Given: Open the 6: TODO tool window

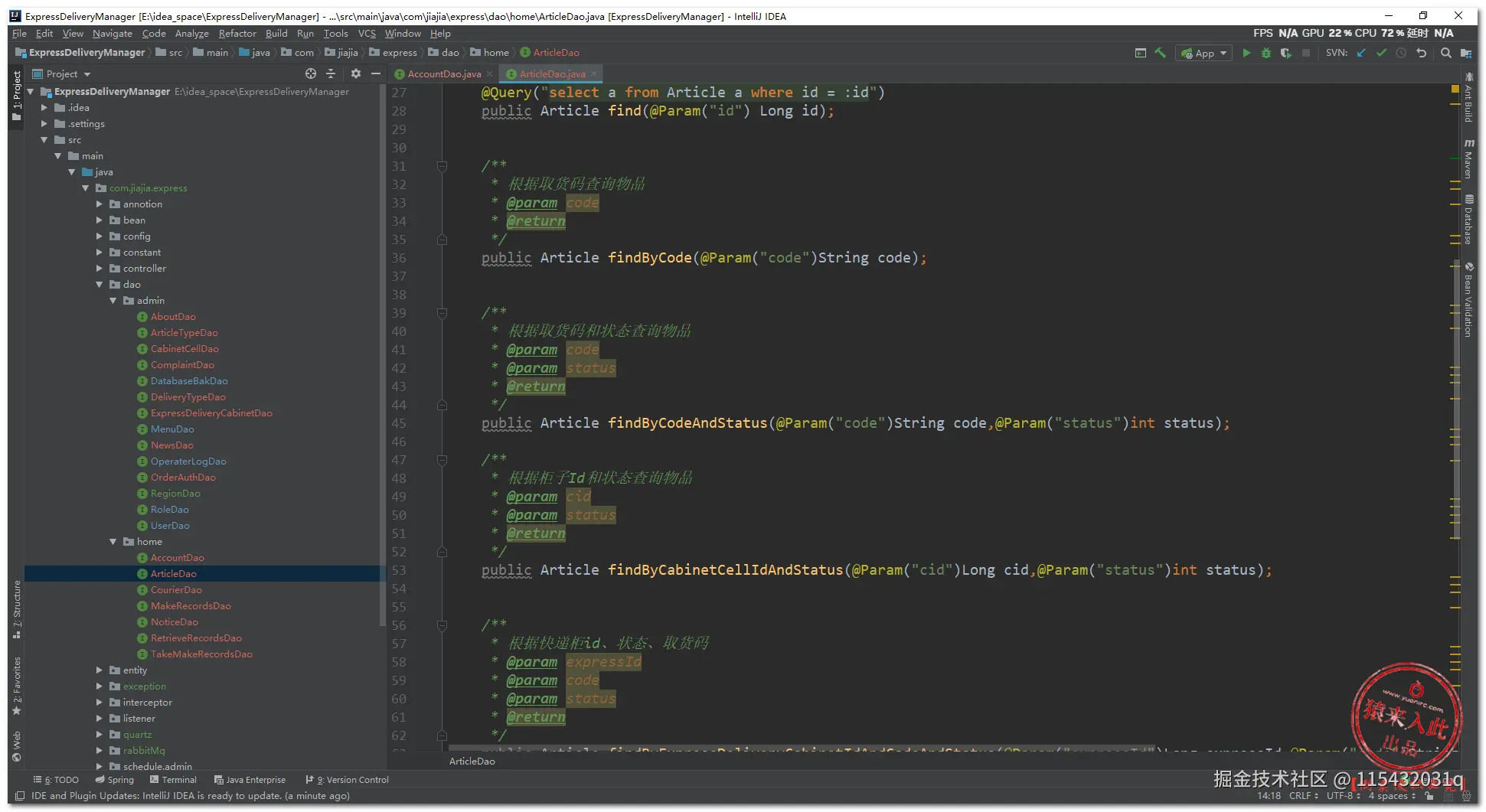Looking at the screenshot, I should 56,780.
